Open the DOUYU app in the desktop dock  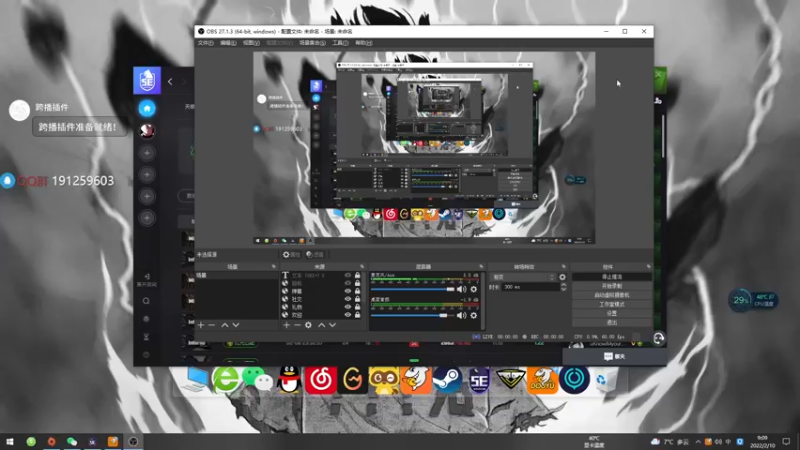[x=542, y=380]
